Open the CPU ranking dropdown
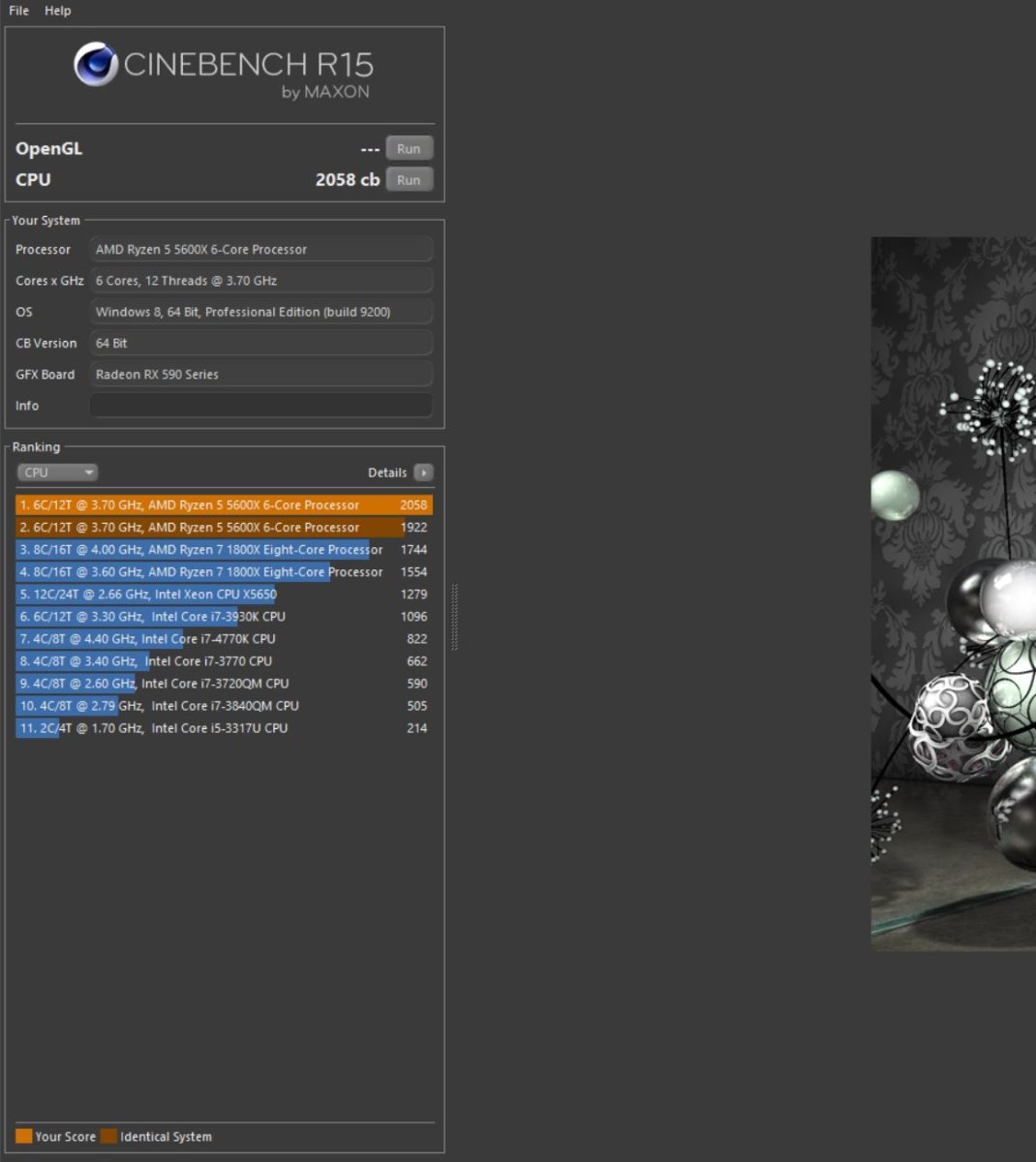The image size is (1036, 1162). click(x=57, y=473)
